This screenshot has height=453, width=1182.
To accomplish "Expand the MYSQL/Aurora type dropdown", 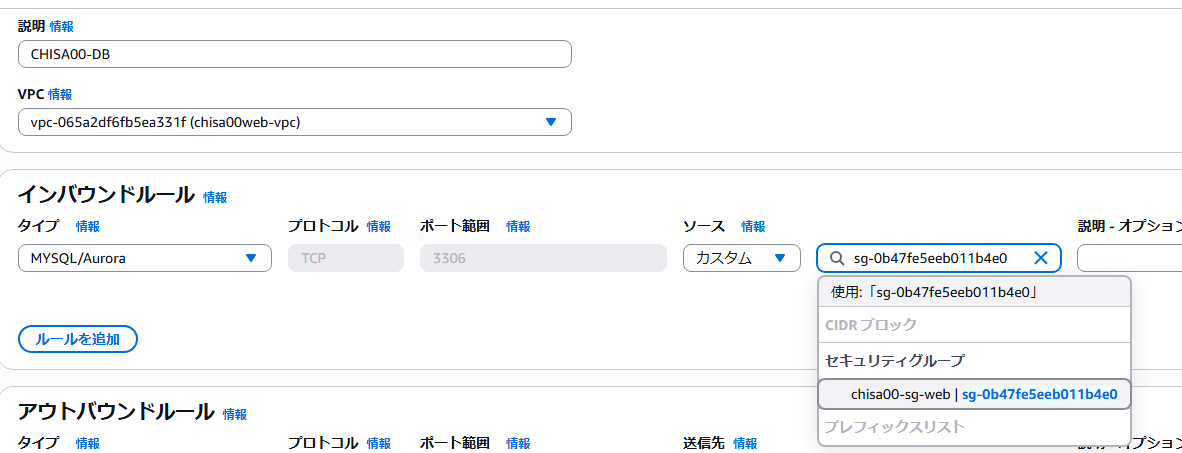I will (144, 258).
